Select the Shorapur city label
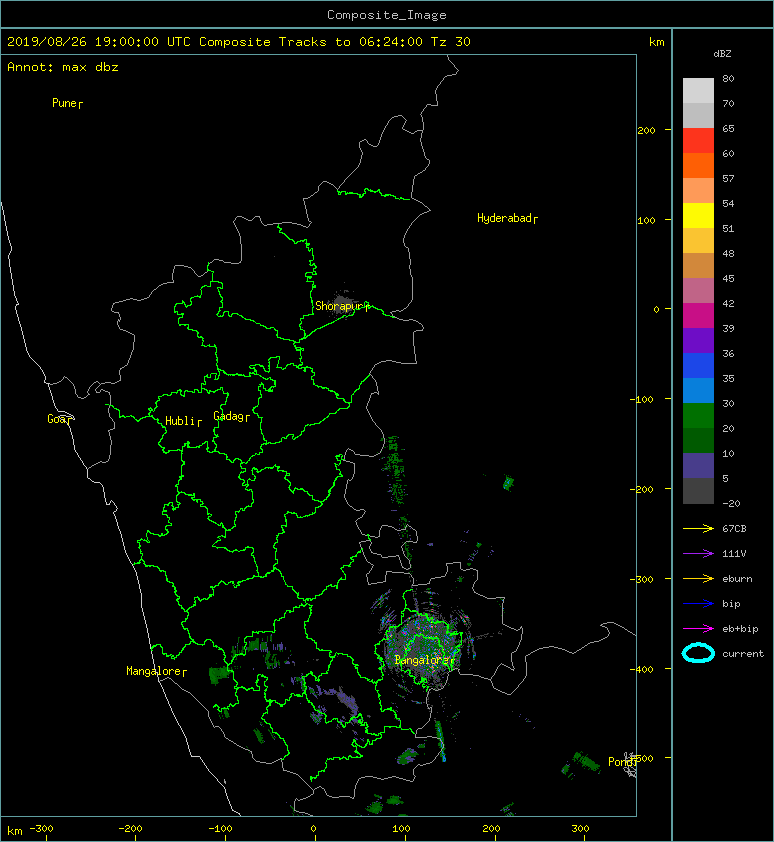The height and width of the screenshot is (842, 774). tap(342, 306)
